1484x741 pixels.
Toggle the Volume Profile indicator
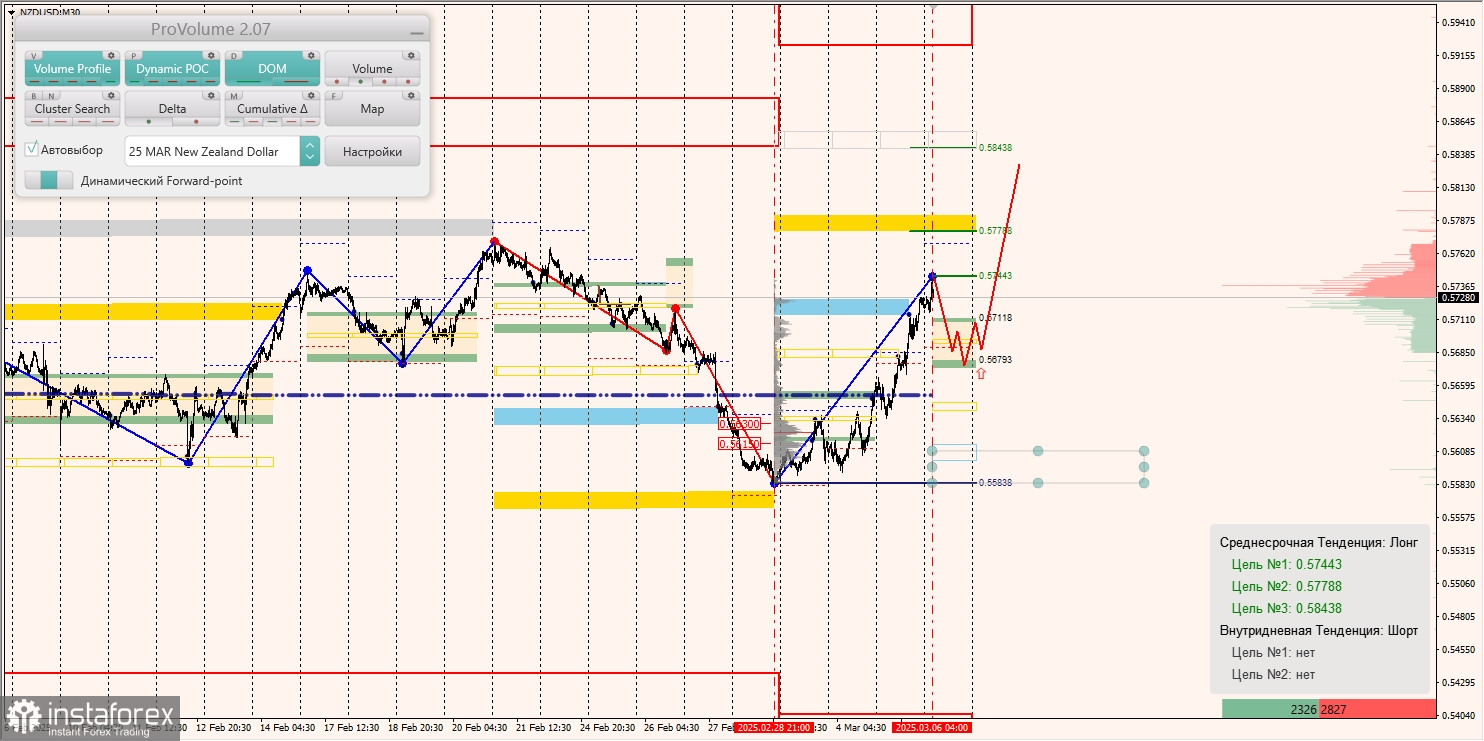(72, 69)
